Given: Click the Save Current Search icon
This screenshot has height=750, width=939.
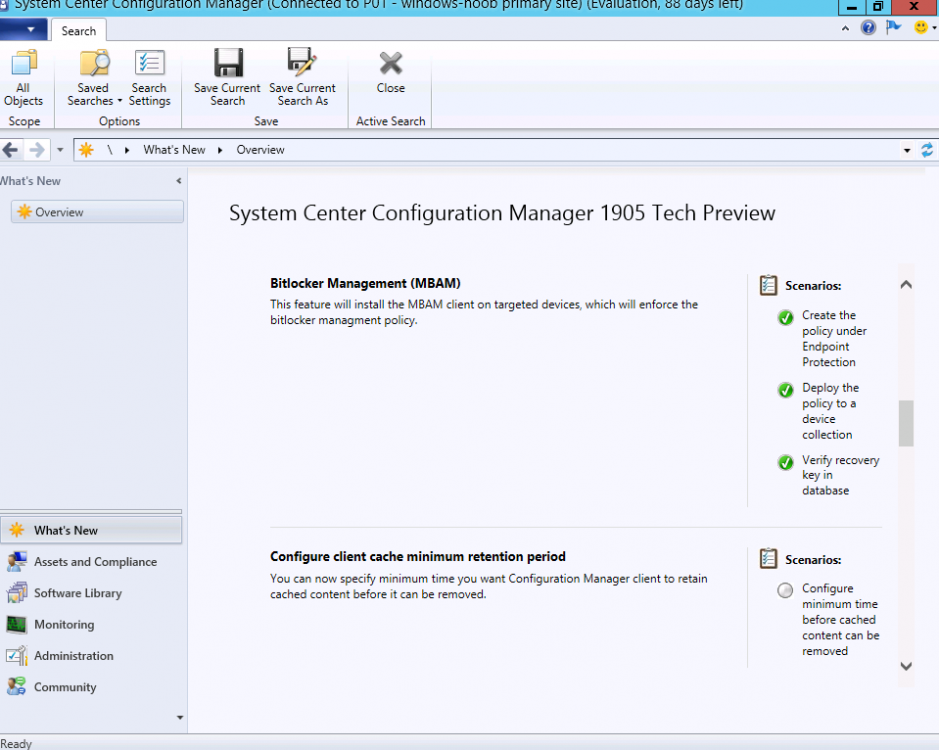Looking at the screenshot, I should tap(228, 63).
